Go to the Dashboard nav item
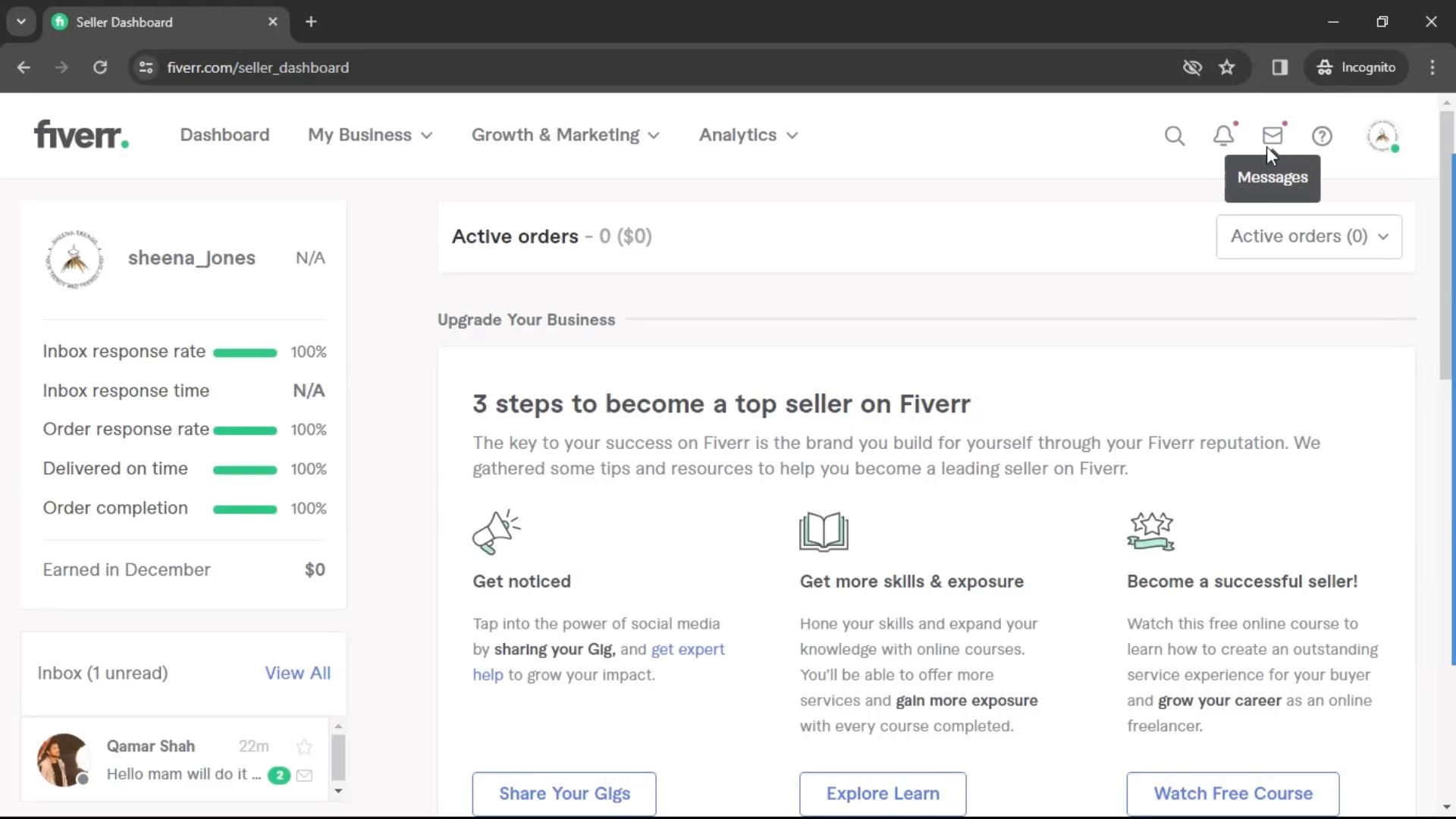This screenshot has height=819, width=1456. pyautogui.click(x=224, y=135)
